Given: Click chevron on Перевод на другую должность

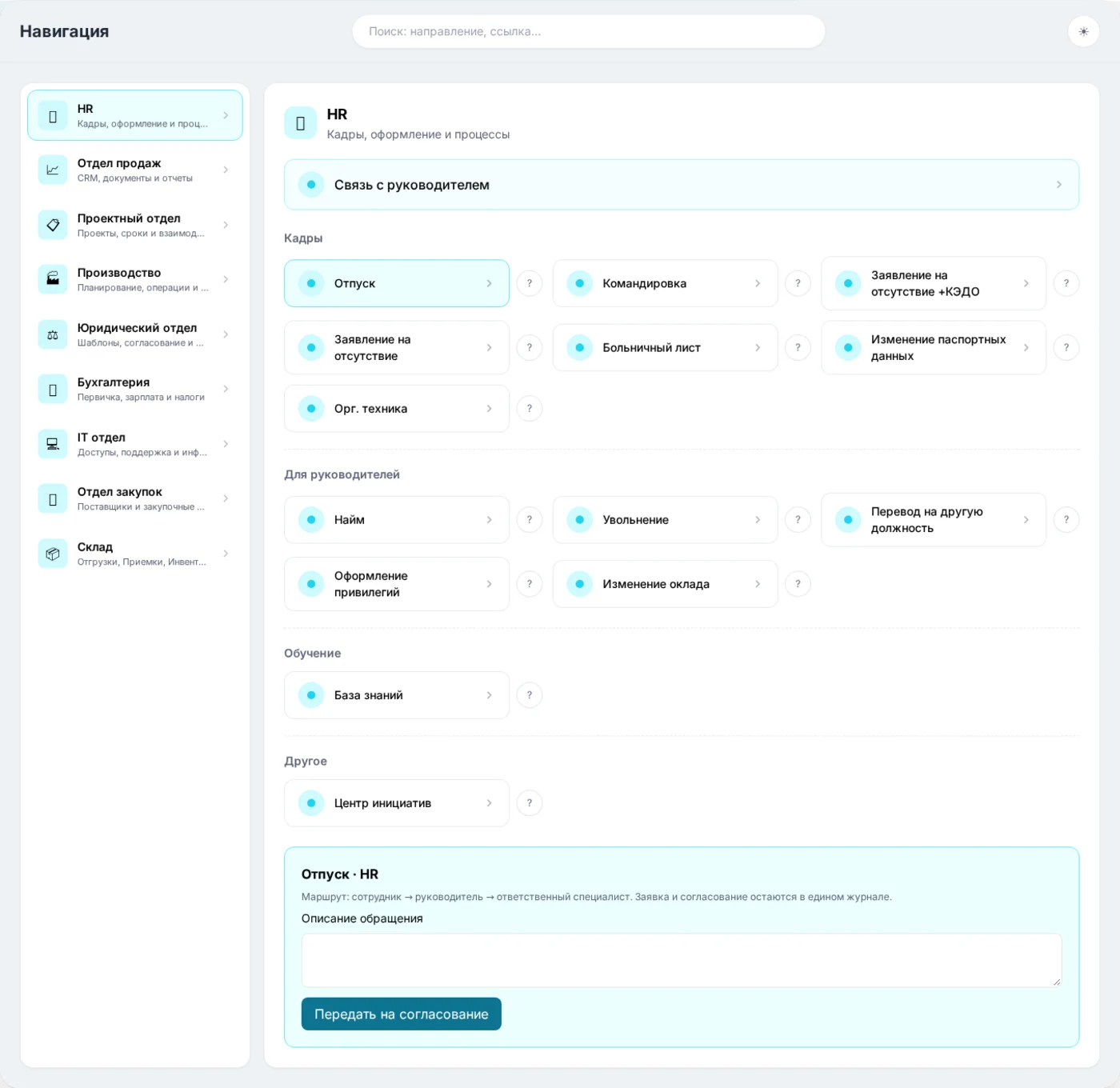Looking at the screenshot, I should (1026, 520).
